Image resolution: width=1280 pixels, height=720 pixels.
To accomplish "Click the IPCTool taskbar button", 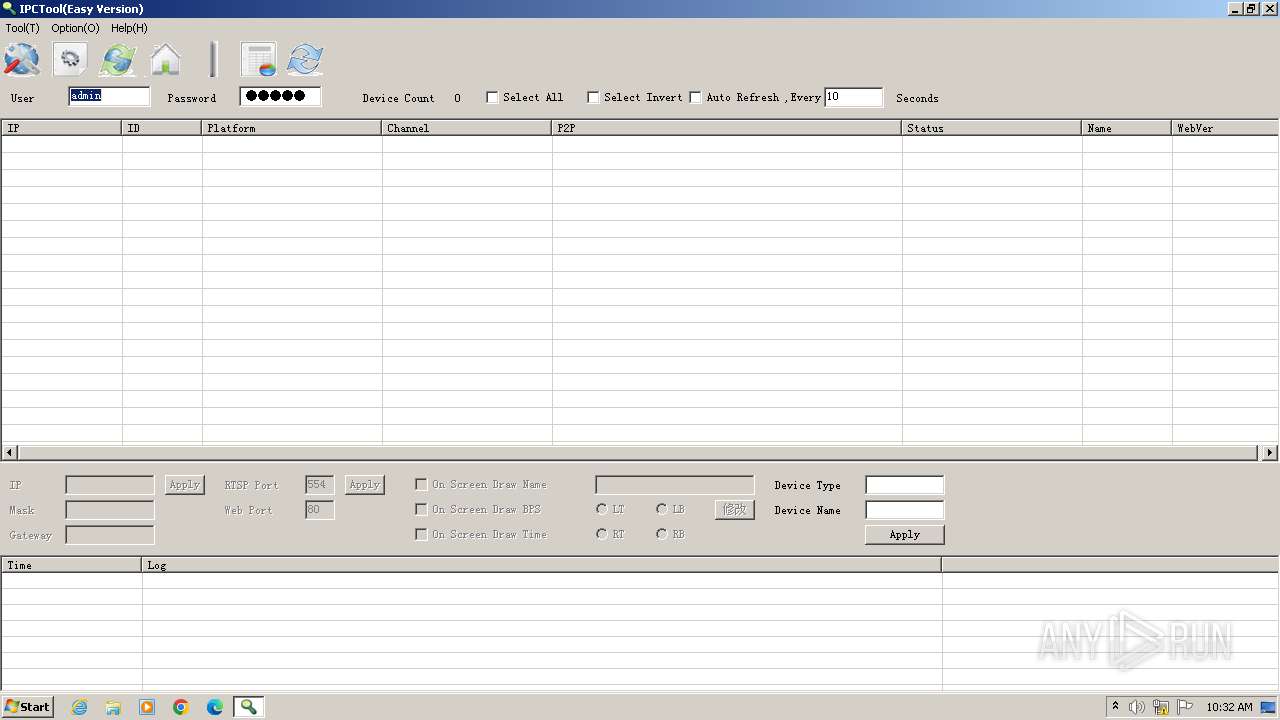I will point(248,707).
